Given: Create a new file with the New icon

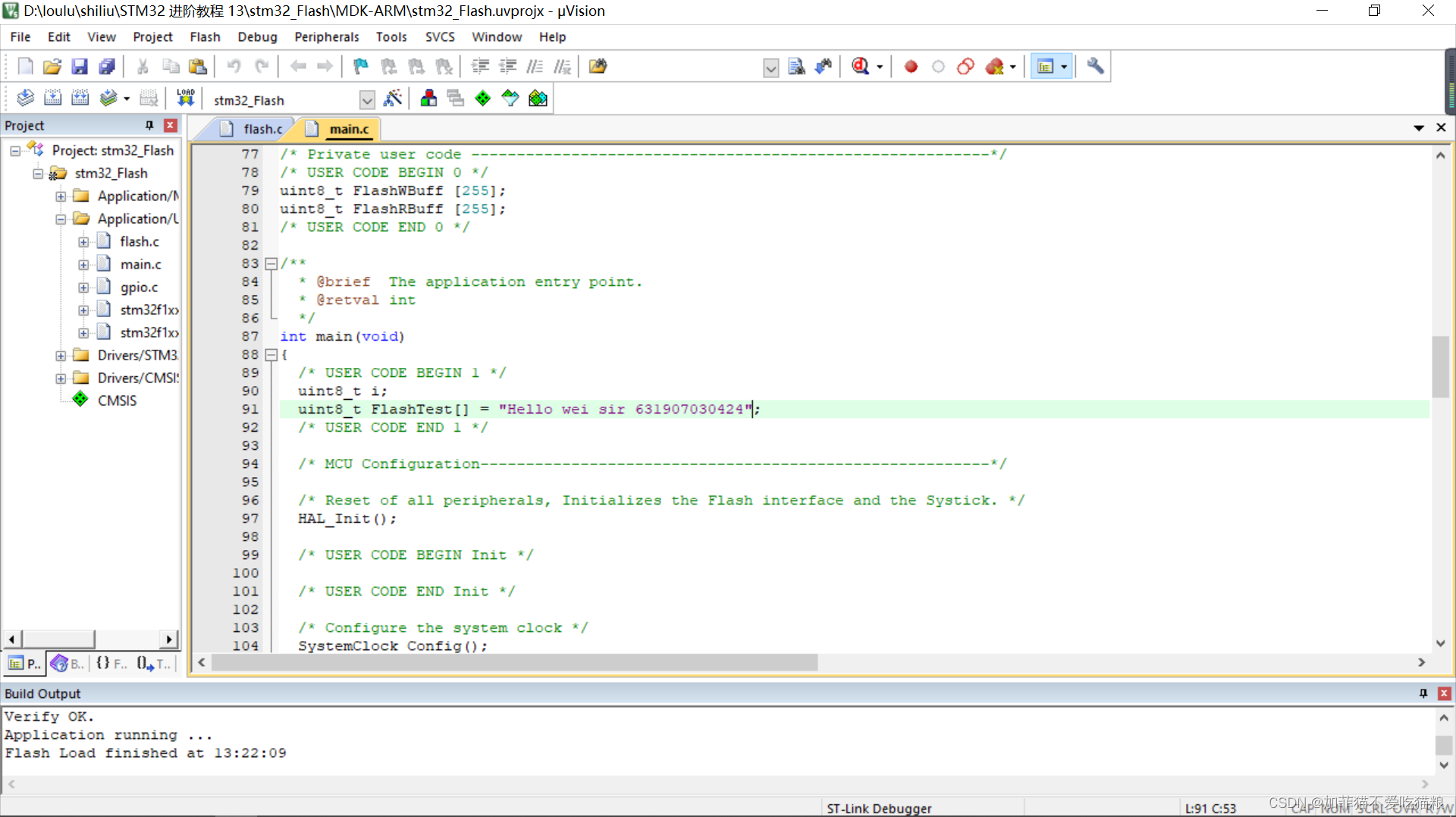Looking at the screenshot, I should [25, 66].
